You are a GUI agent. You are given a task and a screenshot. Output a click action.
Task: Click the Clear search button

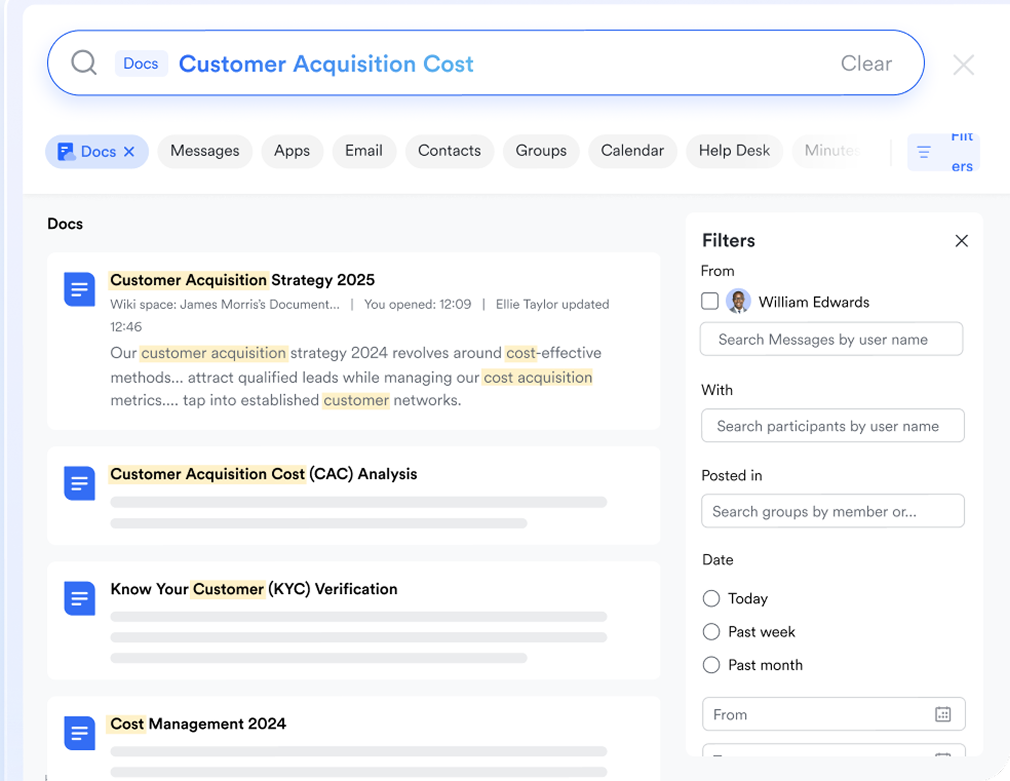[865, 64]
